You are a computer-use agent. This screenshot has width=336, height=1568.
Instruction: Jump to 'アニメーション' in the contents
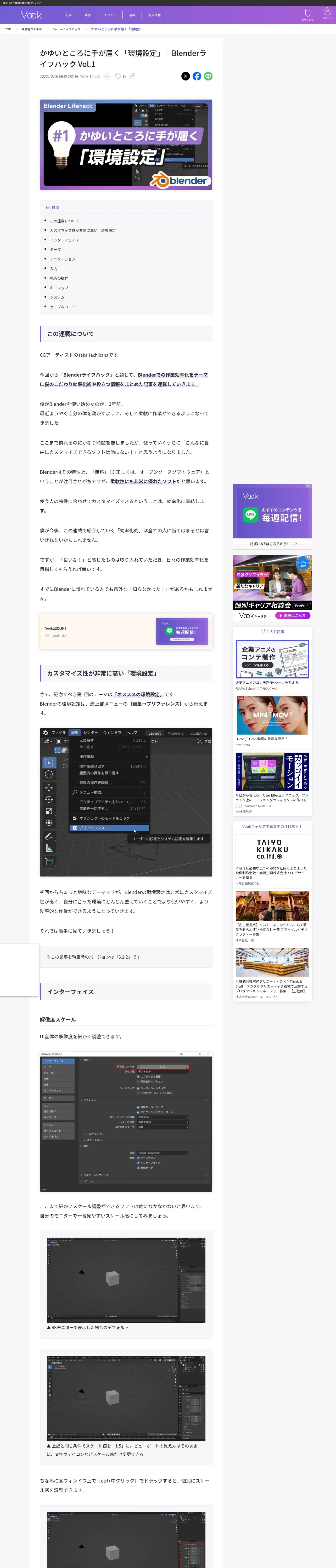tap(63, 259)
